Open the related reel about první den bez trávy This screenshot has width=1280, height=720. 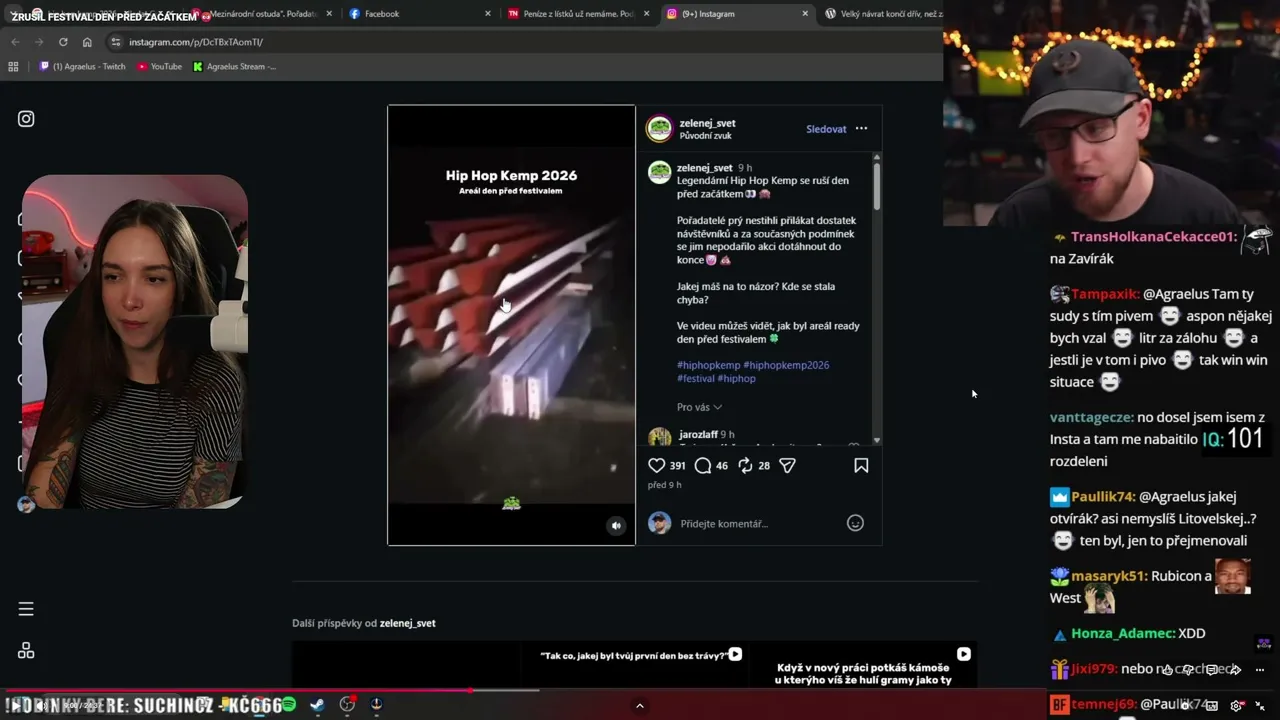pos(635,664)
